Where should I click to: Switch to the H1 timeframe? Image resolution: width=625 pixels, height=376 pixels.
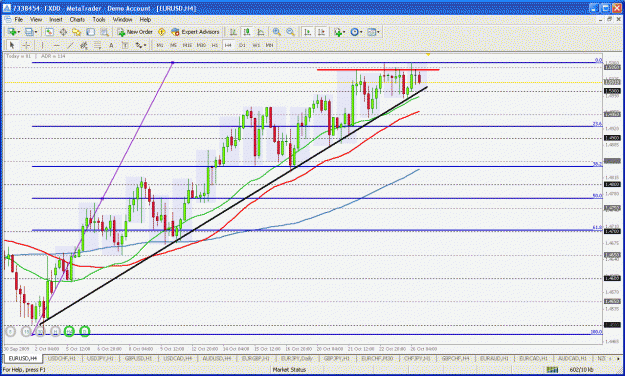pyautogui.click(x=214, y=45)
